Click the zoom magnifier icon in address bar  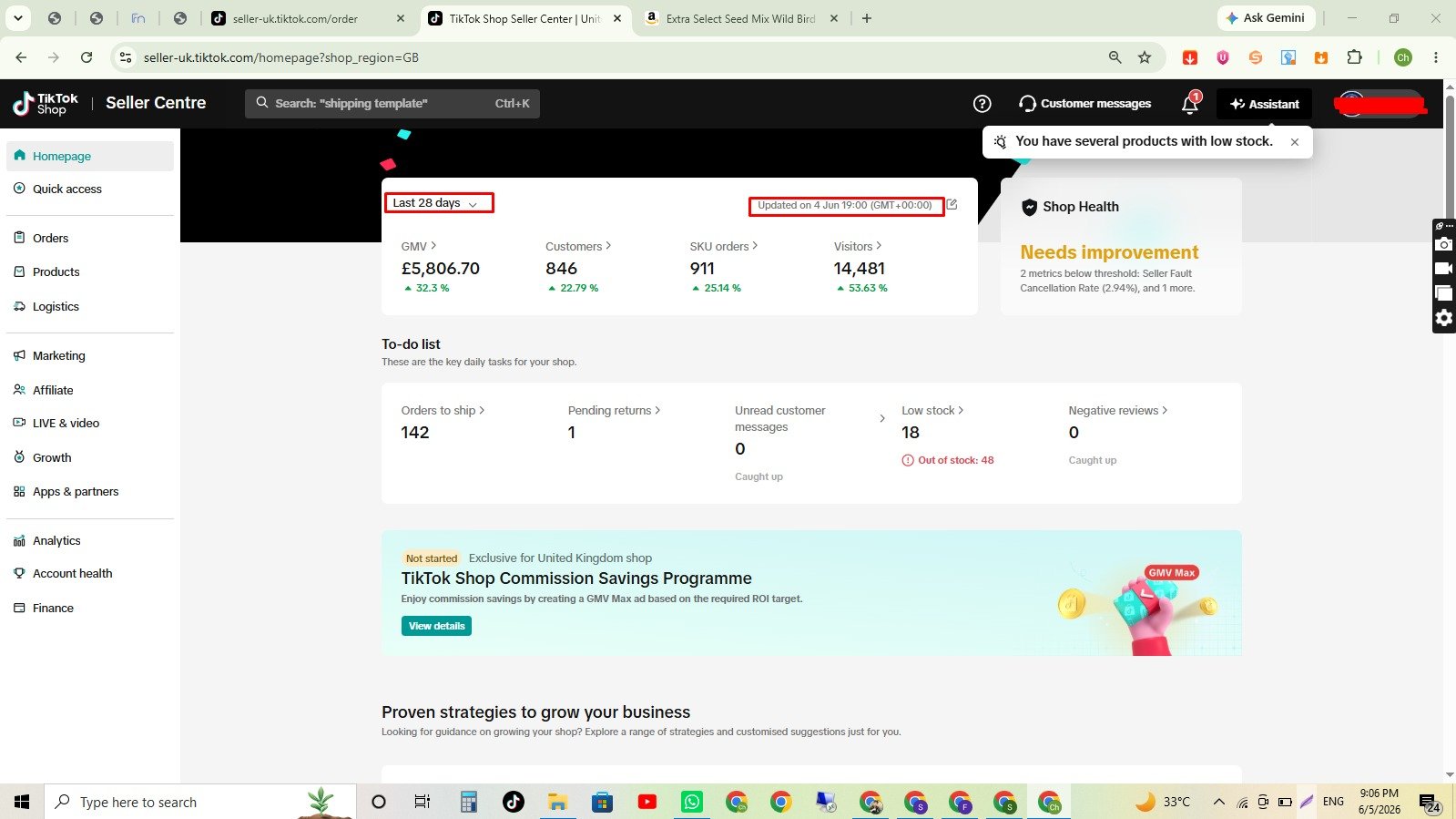(1115, 57)
